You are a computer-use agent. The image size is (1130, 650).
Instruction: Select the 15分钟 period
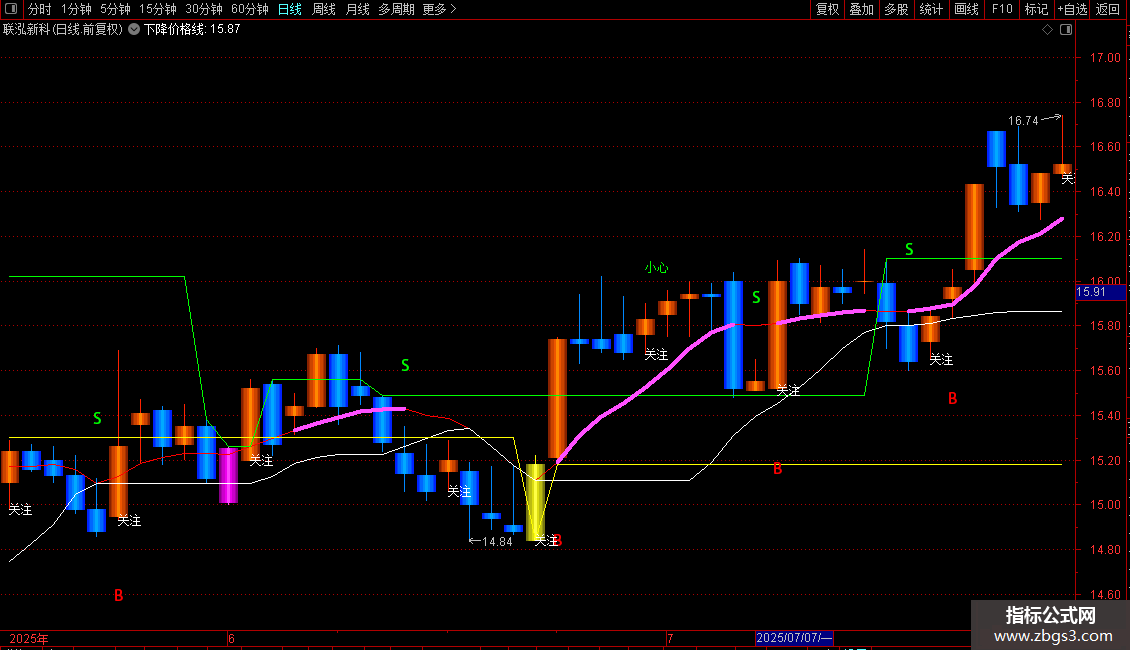157,9
